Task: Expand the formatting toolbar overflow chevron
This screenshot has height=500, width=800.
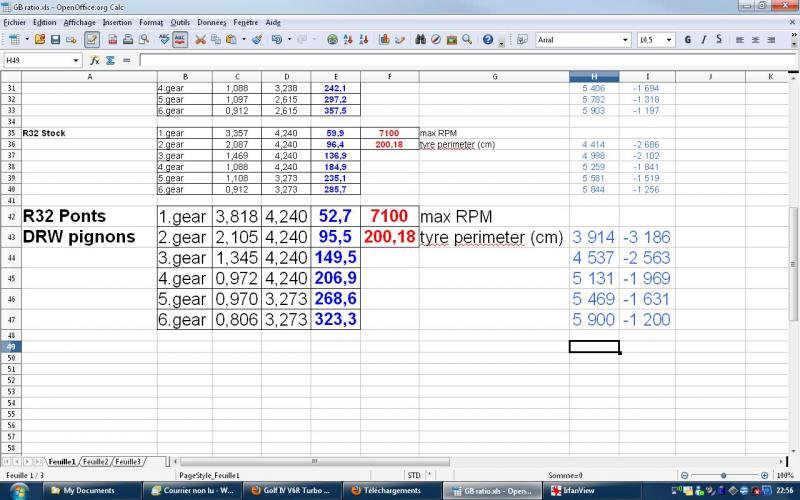Action: click(x=794, y=36)
